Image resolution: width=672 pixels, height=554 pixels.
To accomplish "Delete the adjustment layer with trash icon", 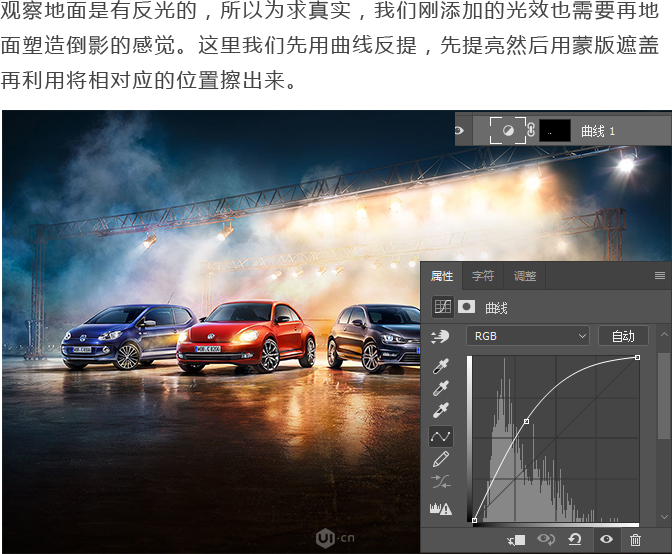I will [635, 540].
